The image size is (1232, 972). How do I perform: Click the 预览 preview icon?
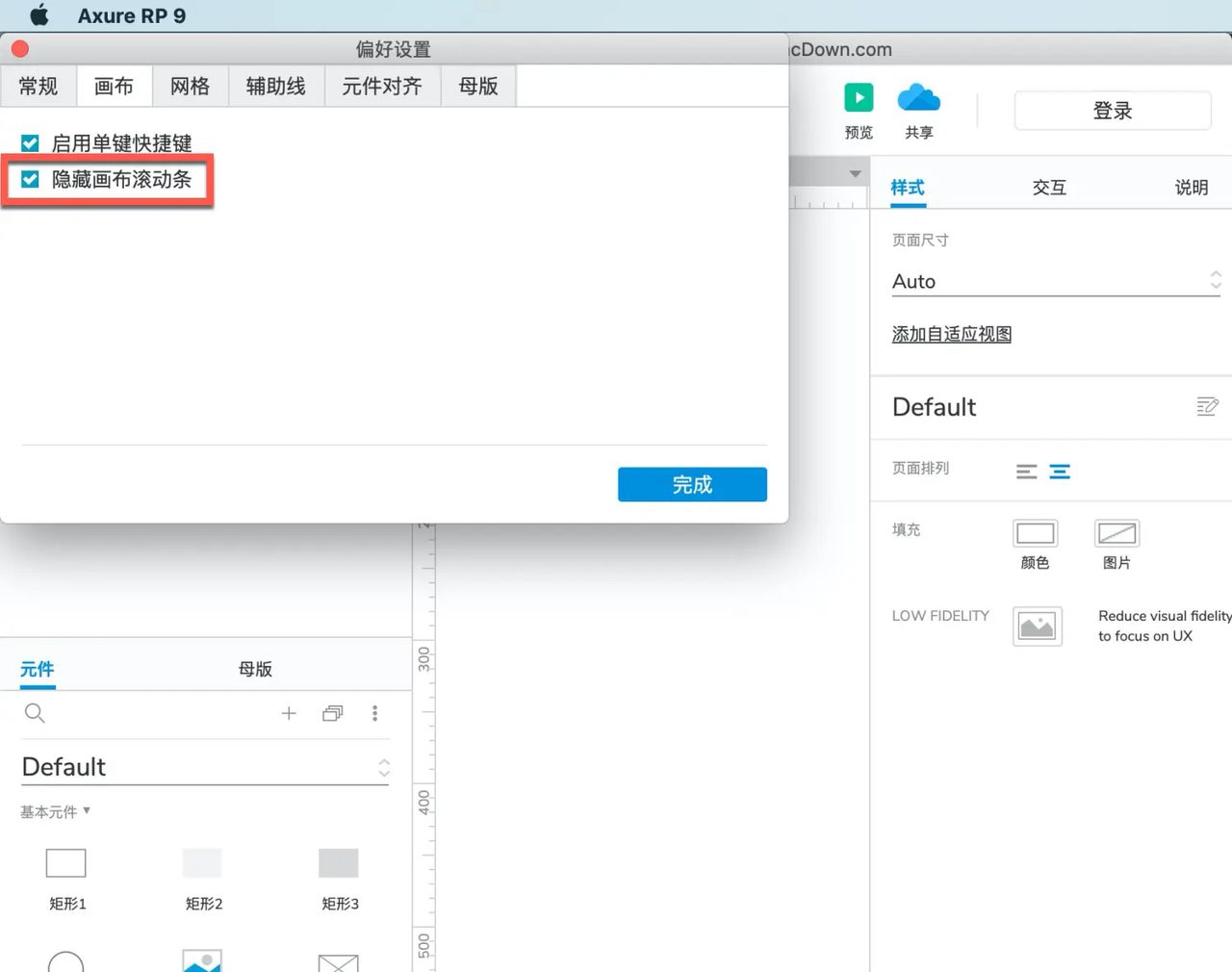coord(858,97)
